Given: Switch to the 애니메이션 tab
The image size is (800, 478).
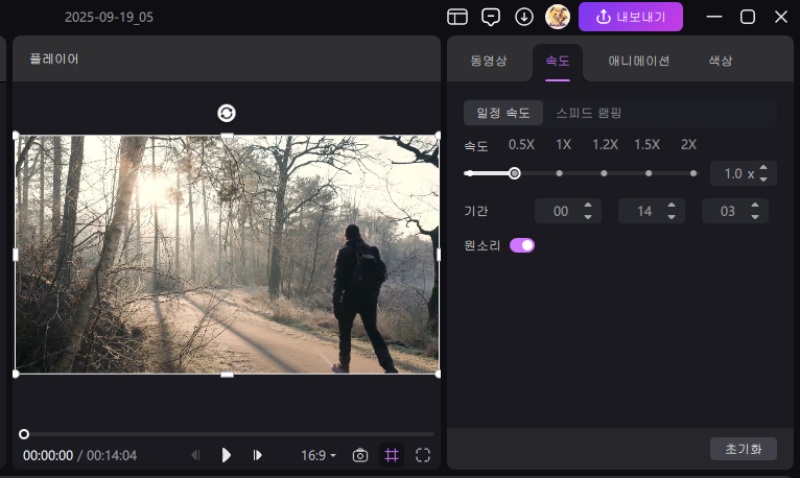Looking at the screenshot, I should [x=639, y=61].
